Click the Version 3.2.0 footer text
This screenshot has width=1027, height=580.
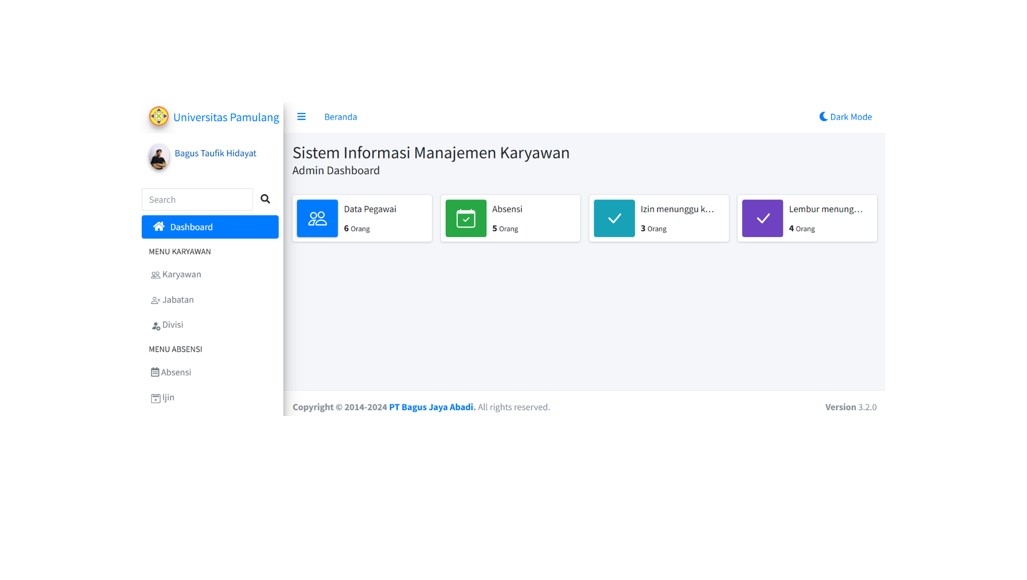pos(851,407)
